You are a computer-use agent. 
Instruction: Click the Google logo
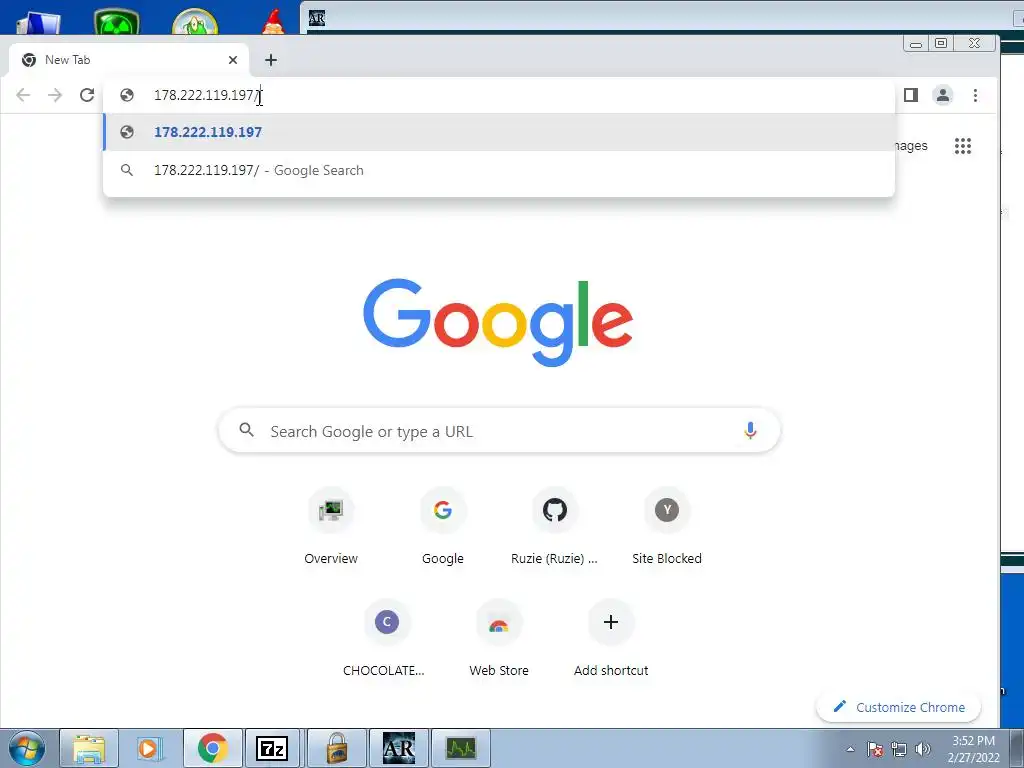point(498,323)
